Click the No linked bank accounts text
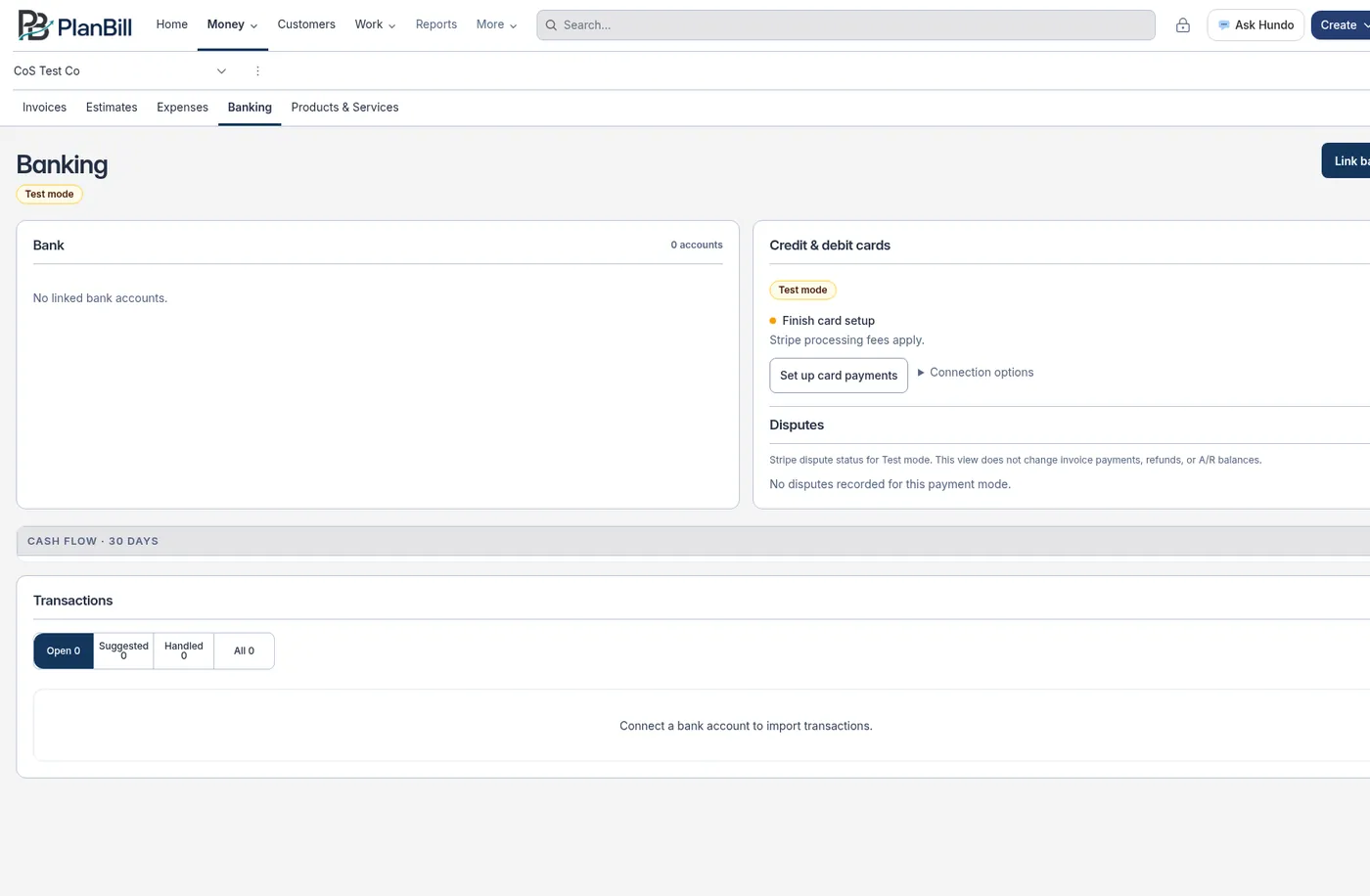This screenshot has width=1370, height=896. tap(100, 298)
